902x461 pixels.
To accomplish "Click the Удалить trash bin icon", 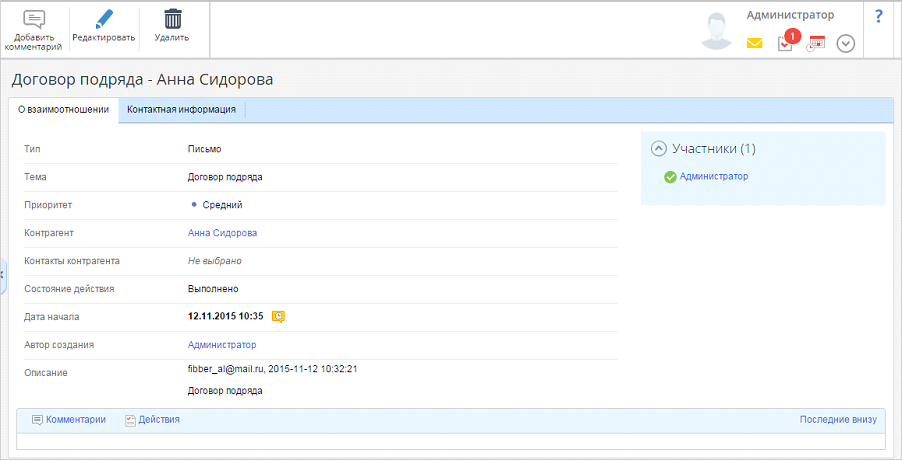I will [172, 20].
